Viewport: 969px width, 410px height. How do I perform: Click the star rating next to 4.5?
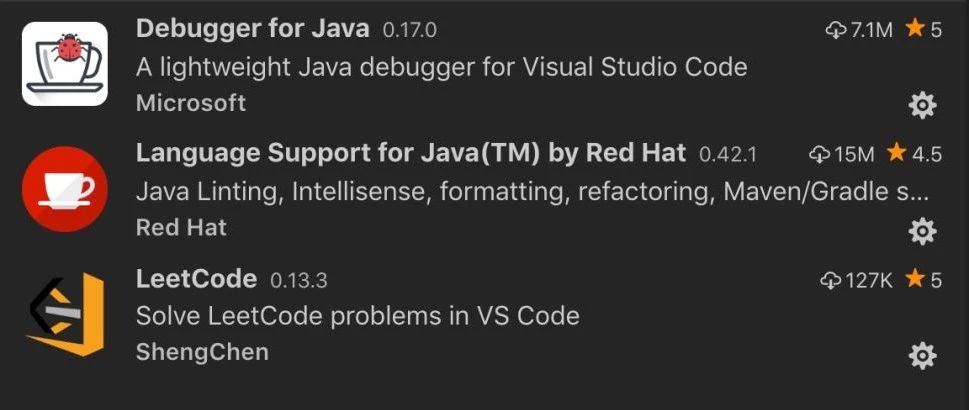896,153
